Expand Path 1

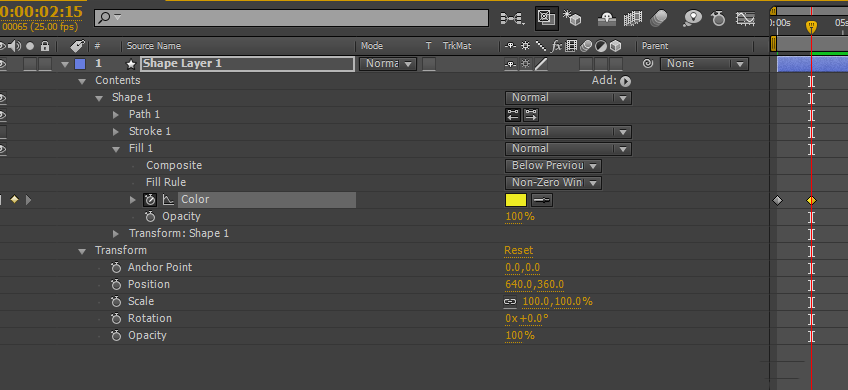pos(116,115)
